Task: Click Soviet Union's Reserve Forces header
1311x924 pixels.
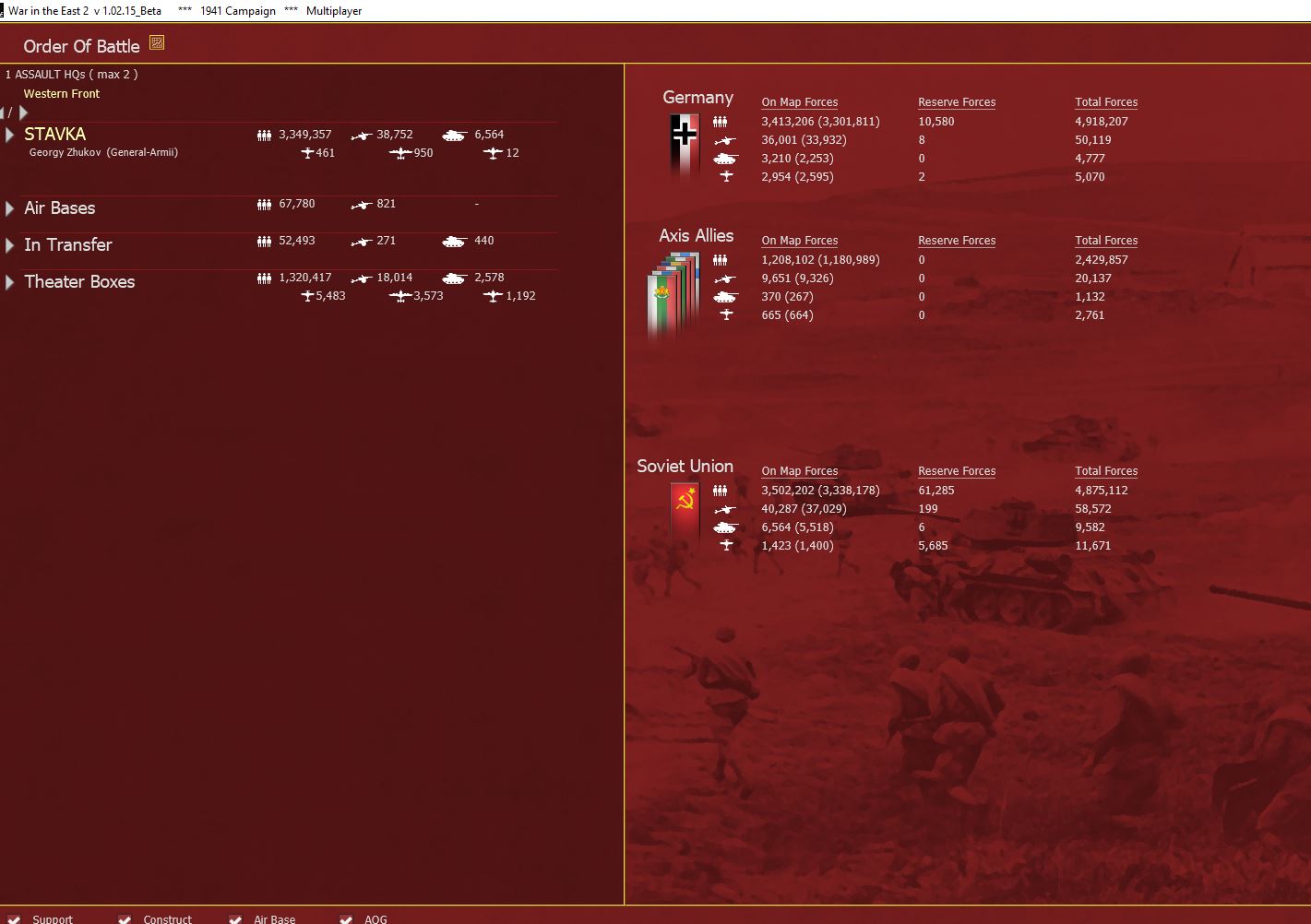Action: click(957, 471)
